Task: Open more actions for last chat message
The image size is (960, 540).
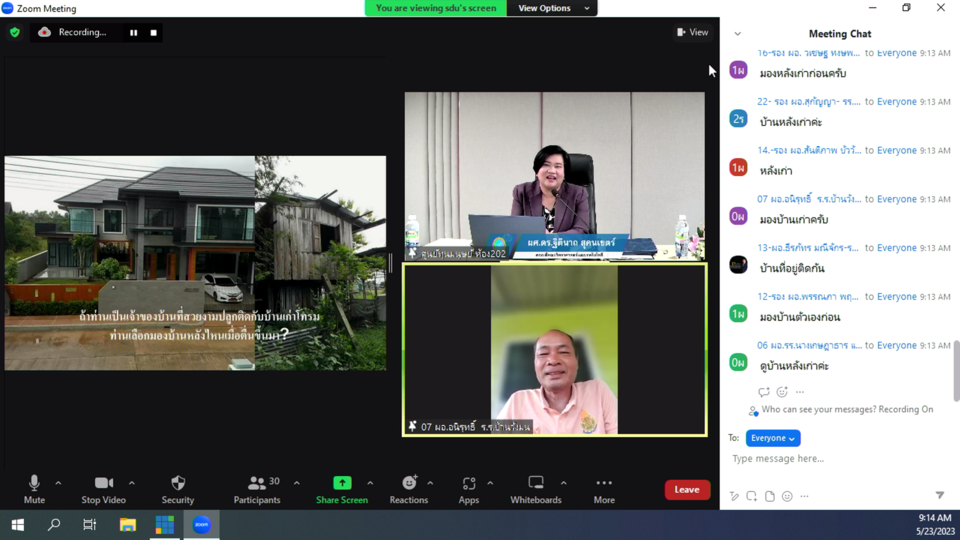Action: (x=800, y=392)
